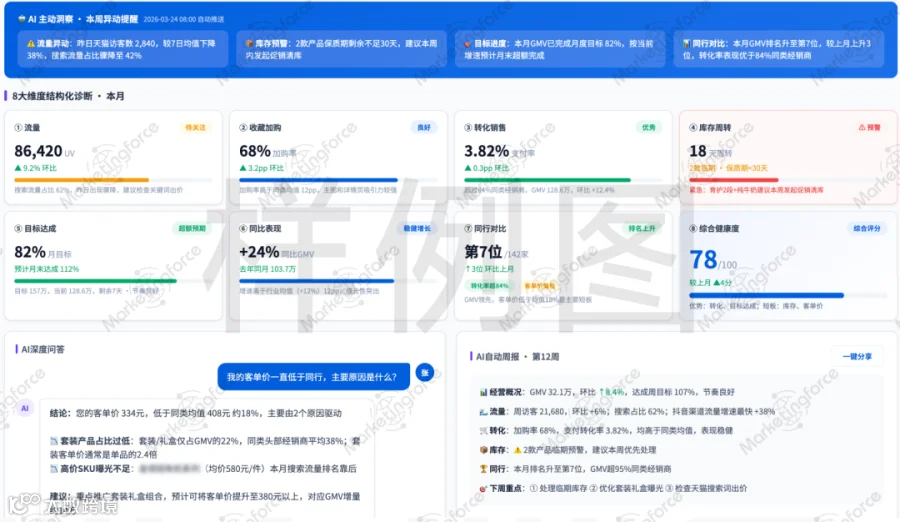Click the 优秀 badge on 转化销售 card

pyautogui.click(x=649, y=127)
